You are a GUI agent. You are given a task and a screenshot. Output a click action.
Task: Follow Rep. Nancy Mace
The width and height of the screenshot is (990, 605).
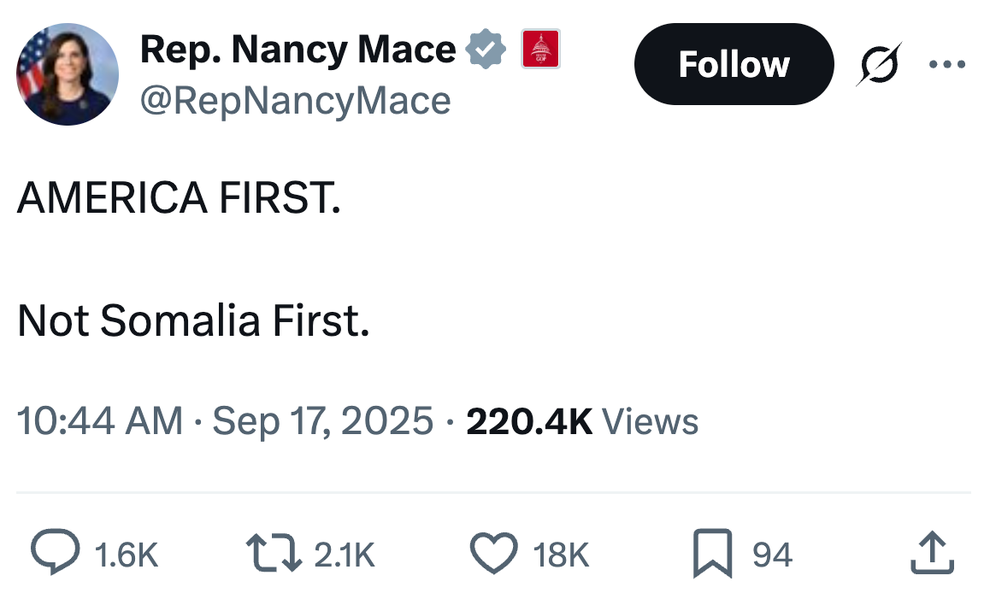coord(733,63)
